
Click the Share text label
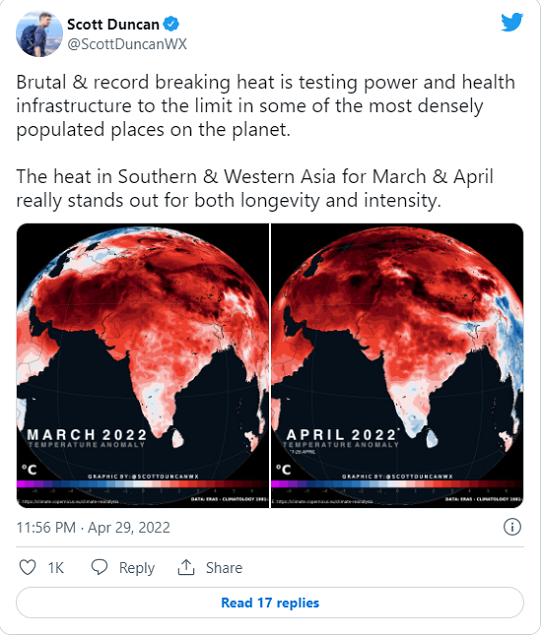click(x=224, y=567)
